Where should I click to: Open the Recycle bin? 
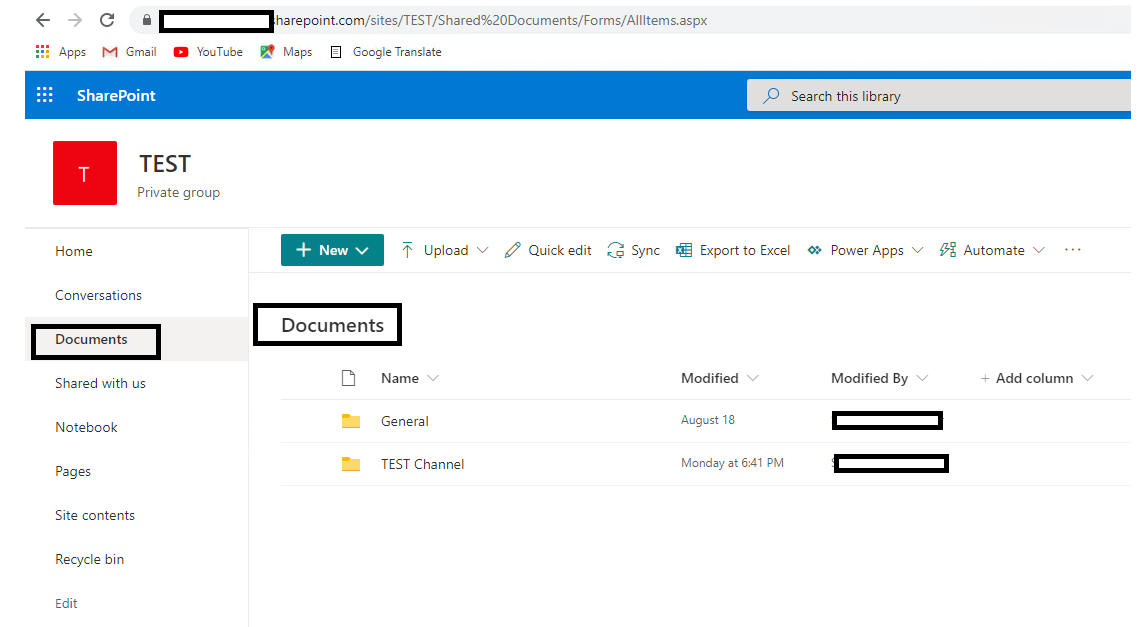[89, 559]
